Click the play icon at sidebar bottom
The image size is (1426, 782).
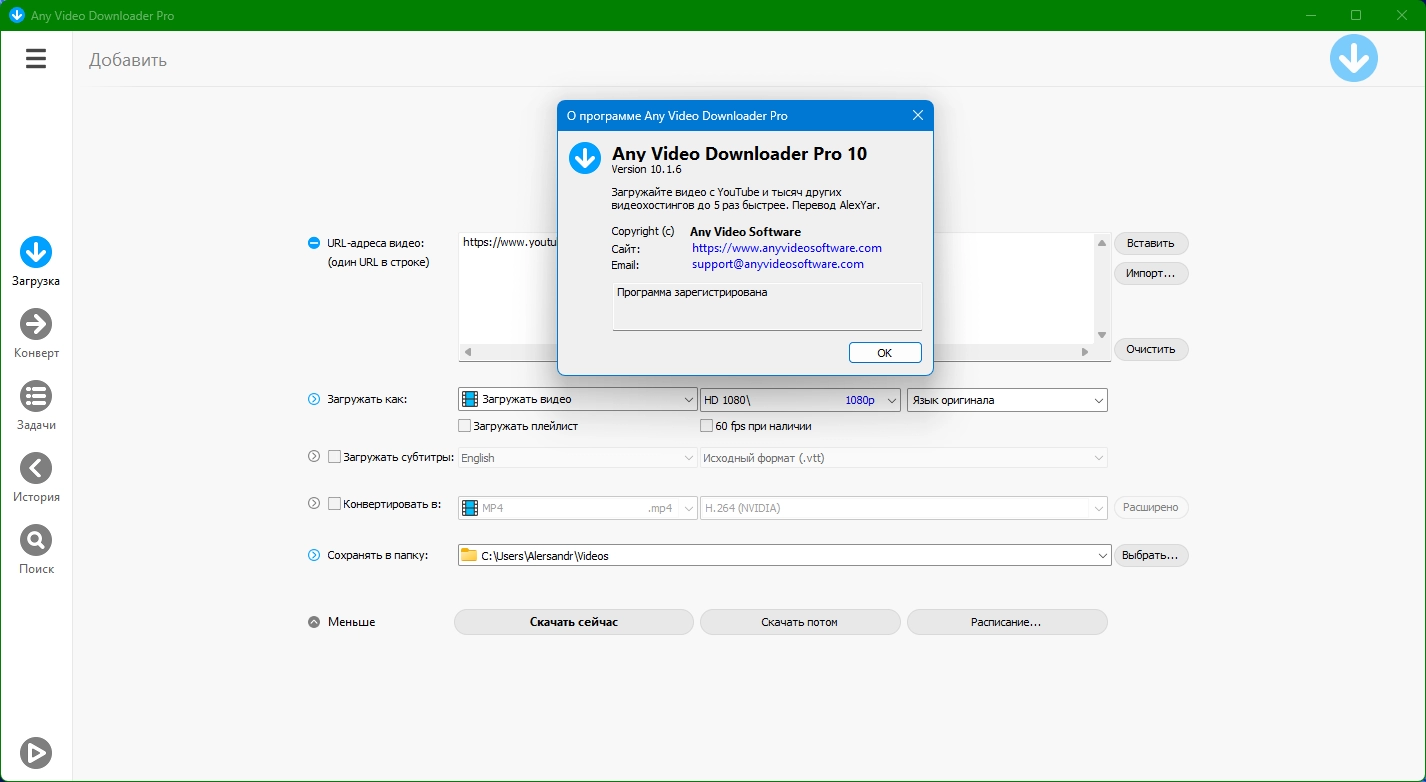(x=36, y=752)
